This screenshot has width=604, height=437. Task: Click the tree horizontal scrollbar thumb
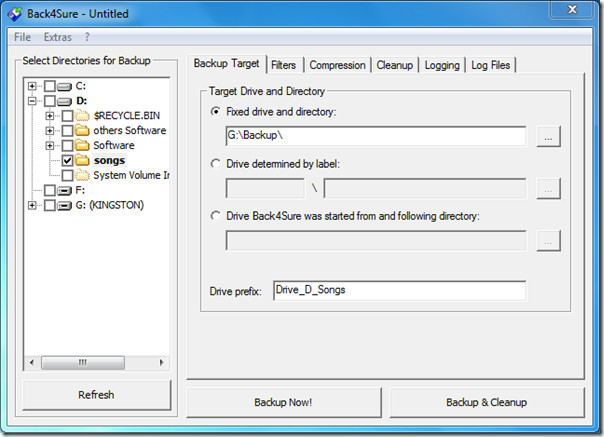click(x=83, y=363)
